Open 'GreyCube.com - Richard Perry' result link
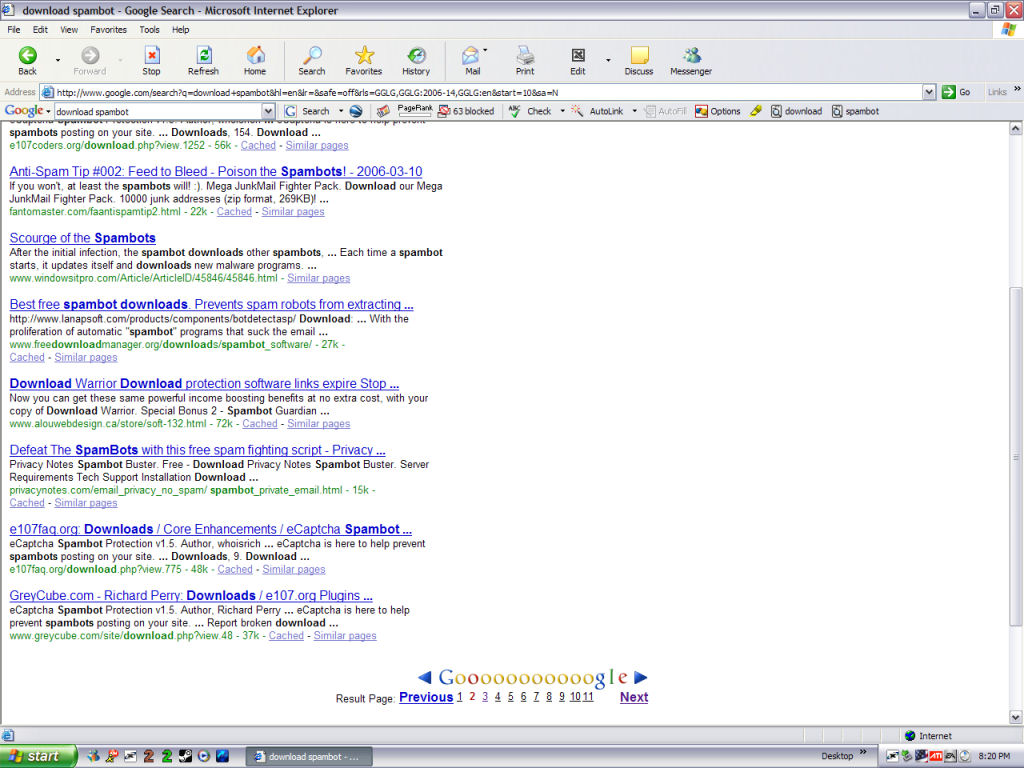The height and width of the screenshot is (768, 1024). click(191, 596)
